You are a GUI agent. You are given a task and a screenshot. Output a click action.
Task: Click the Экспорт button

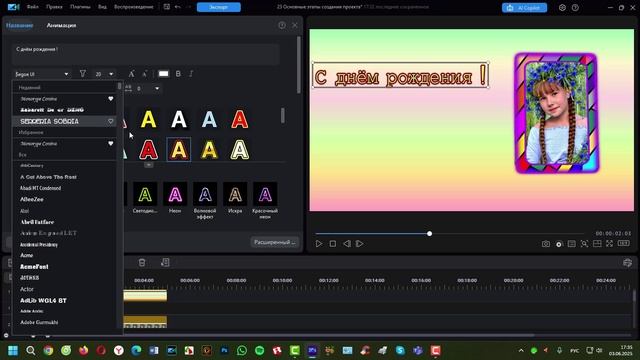click(x=219, y=7)
